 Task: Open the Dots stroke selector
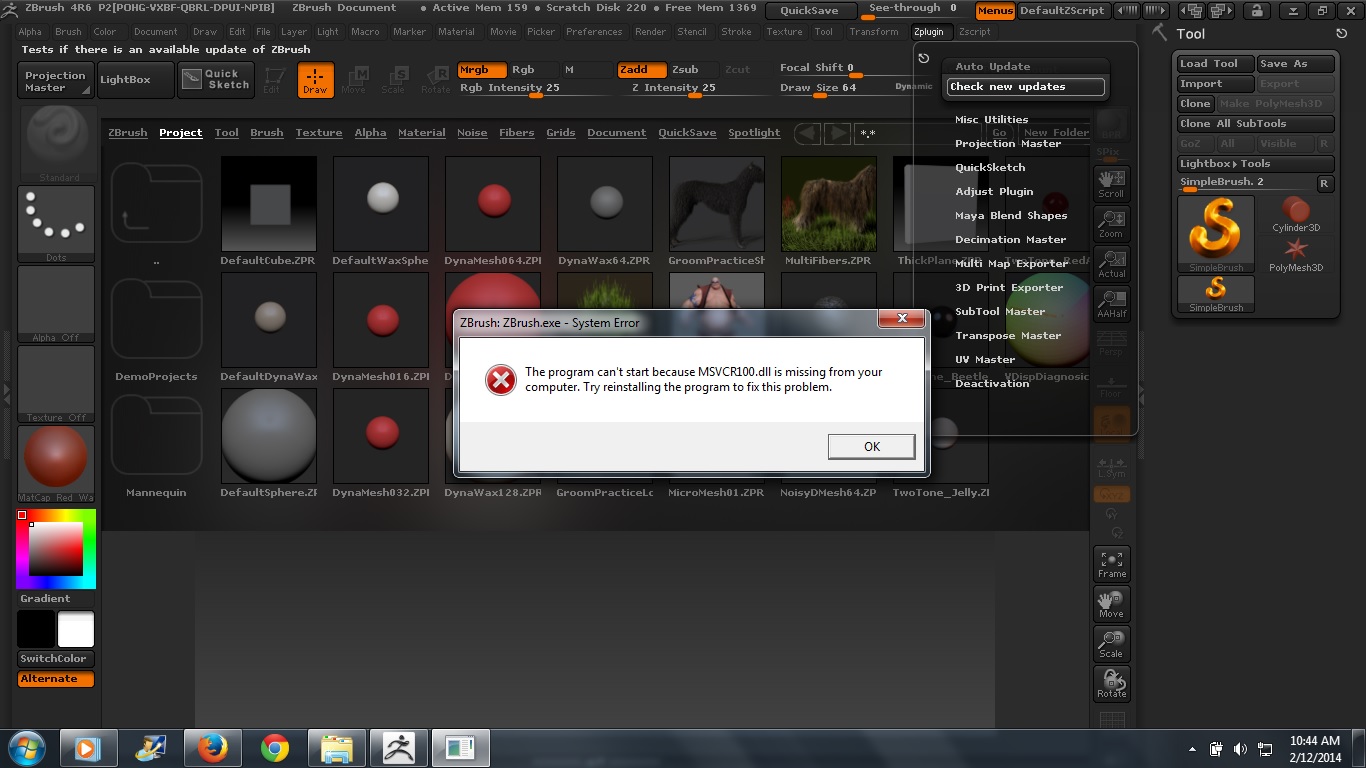coord(56,224)
